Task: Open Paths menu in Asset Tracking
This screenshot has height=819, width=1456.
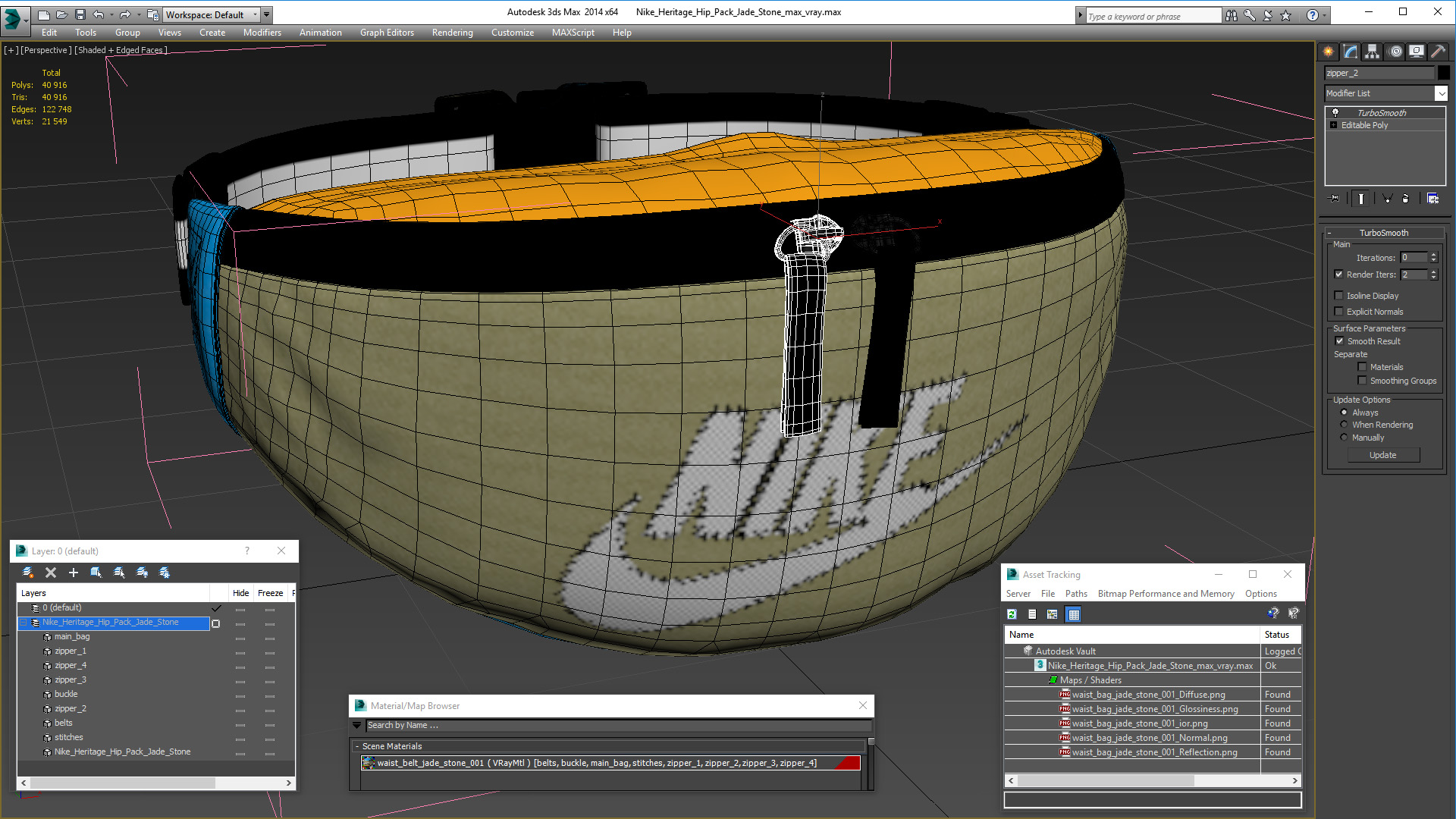Action: click(x=1075, y=594)
